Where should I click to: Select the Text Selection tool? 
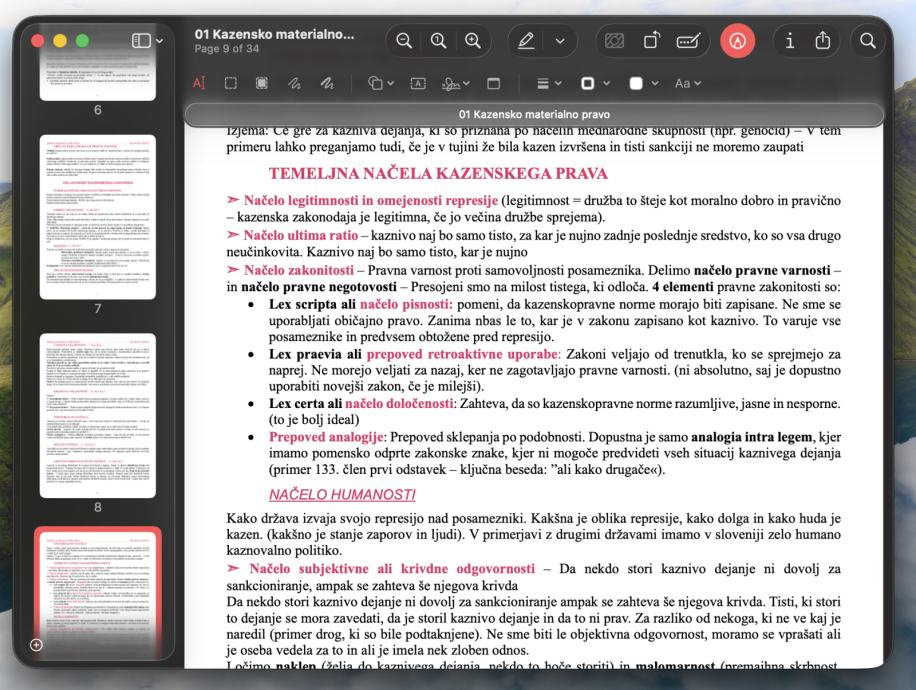coord(199,84)
